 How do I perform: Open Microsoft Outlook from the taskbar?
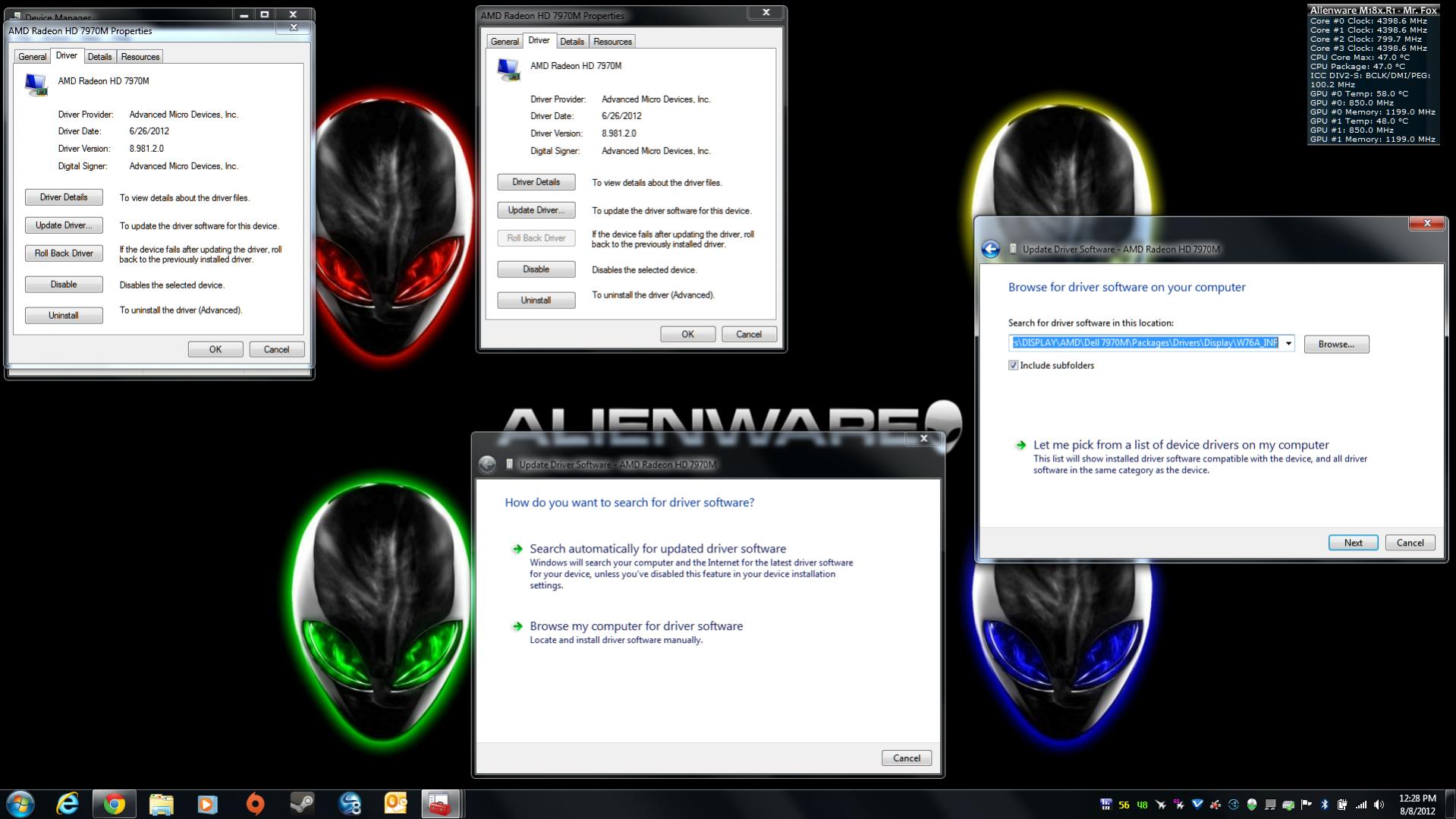point(395,804)
